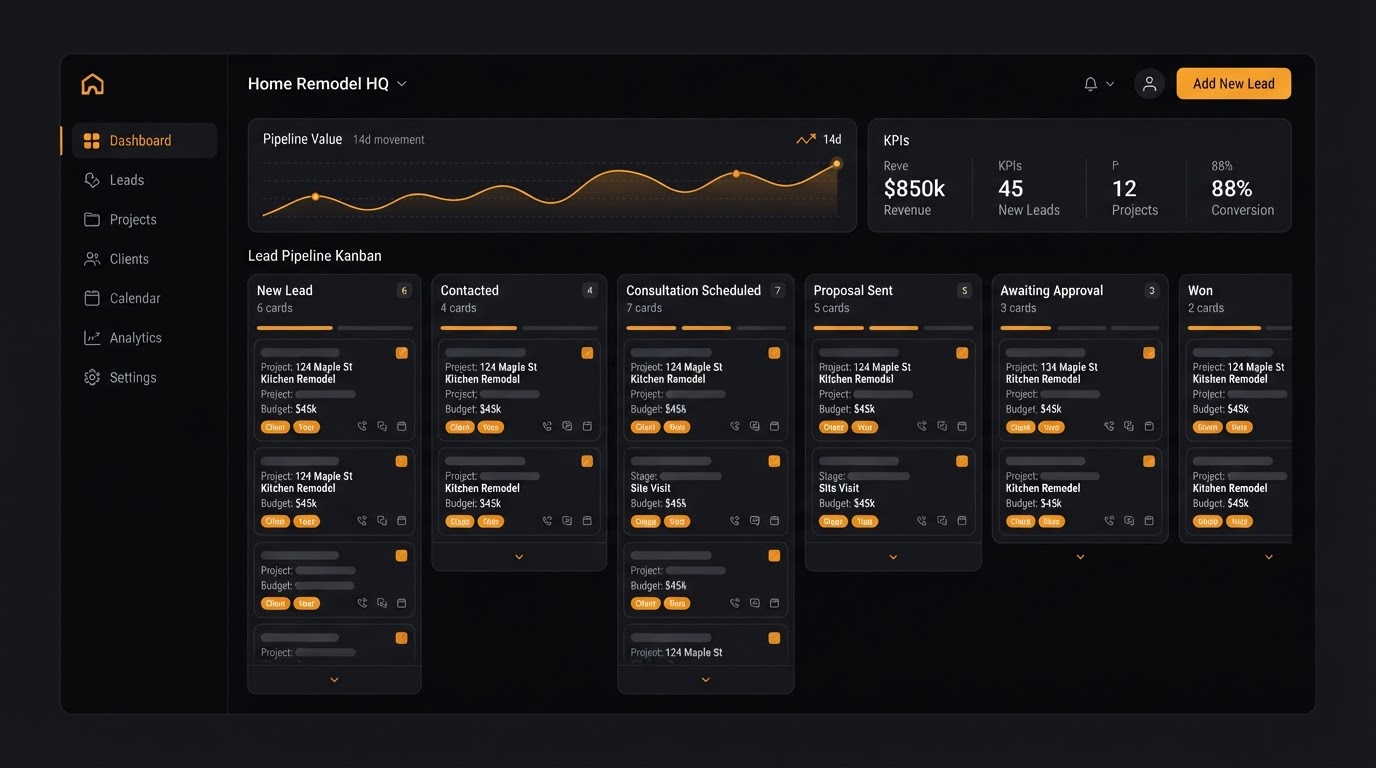Open notifications via the bell icon
This screenshot has width=1376, height=768.
(x=1091, y=84)
